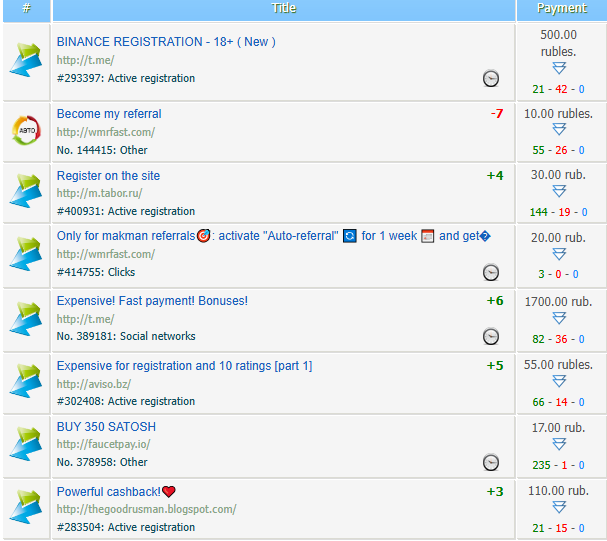Click the +4 rating on Register on the site
The height and width of the screenshot is (541, 607).
pyautogui.click(x=495, y=176)
